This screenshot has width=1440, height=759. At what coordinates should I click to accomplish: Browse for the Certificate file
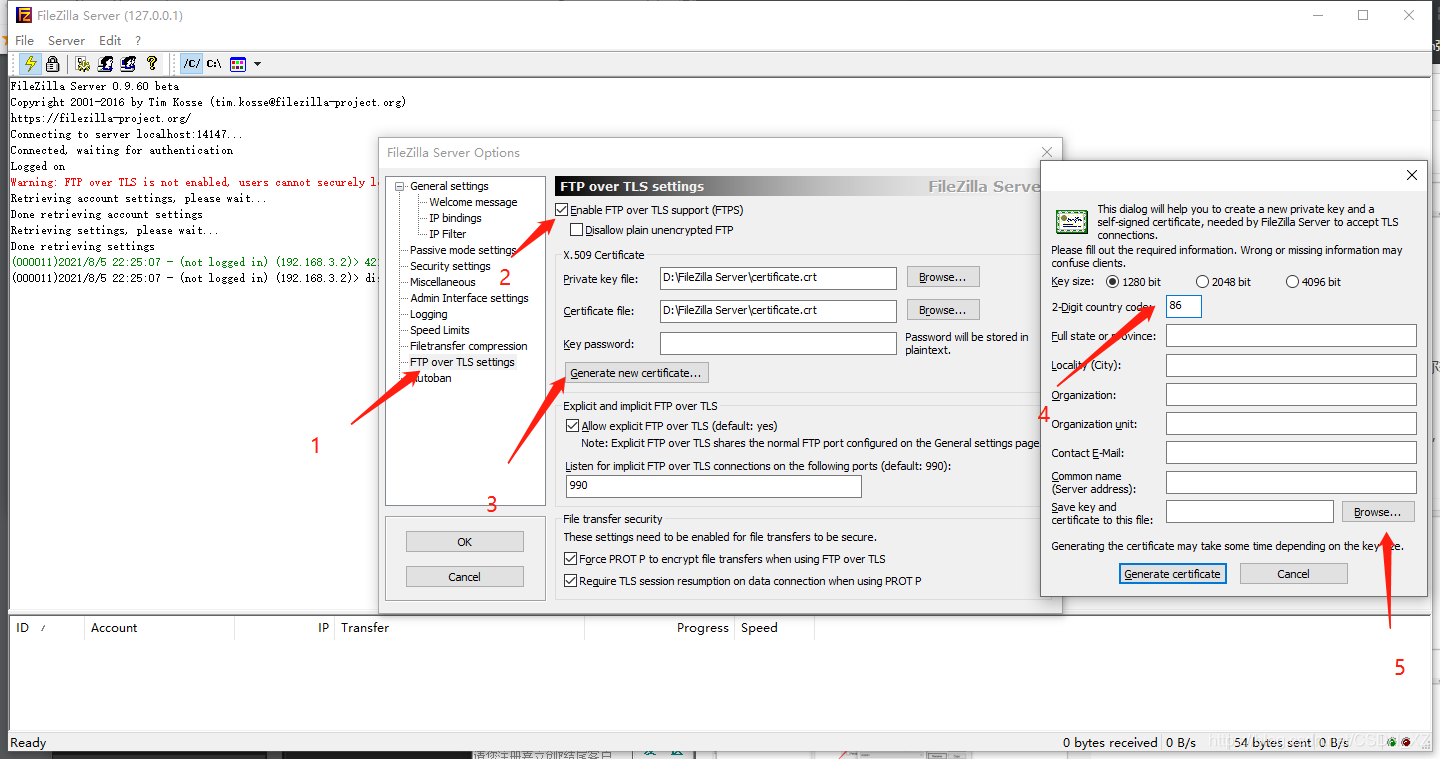pos(943,310)
